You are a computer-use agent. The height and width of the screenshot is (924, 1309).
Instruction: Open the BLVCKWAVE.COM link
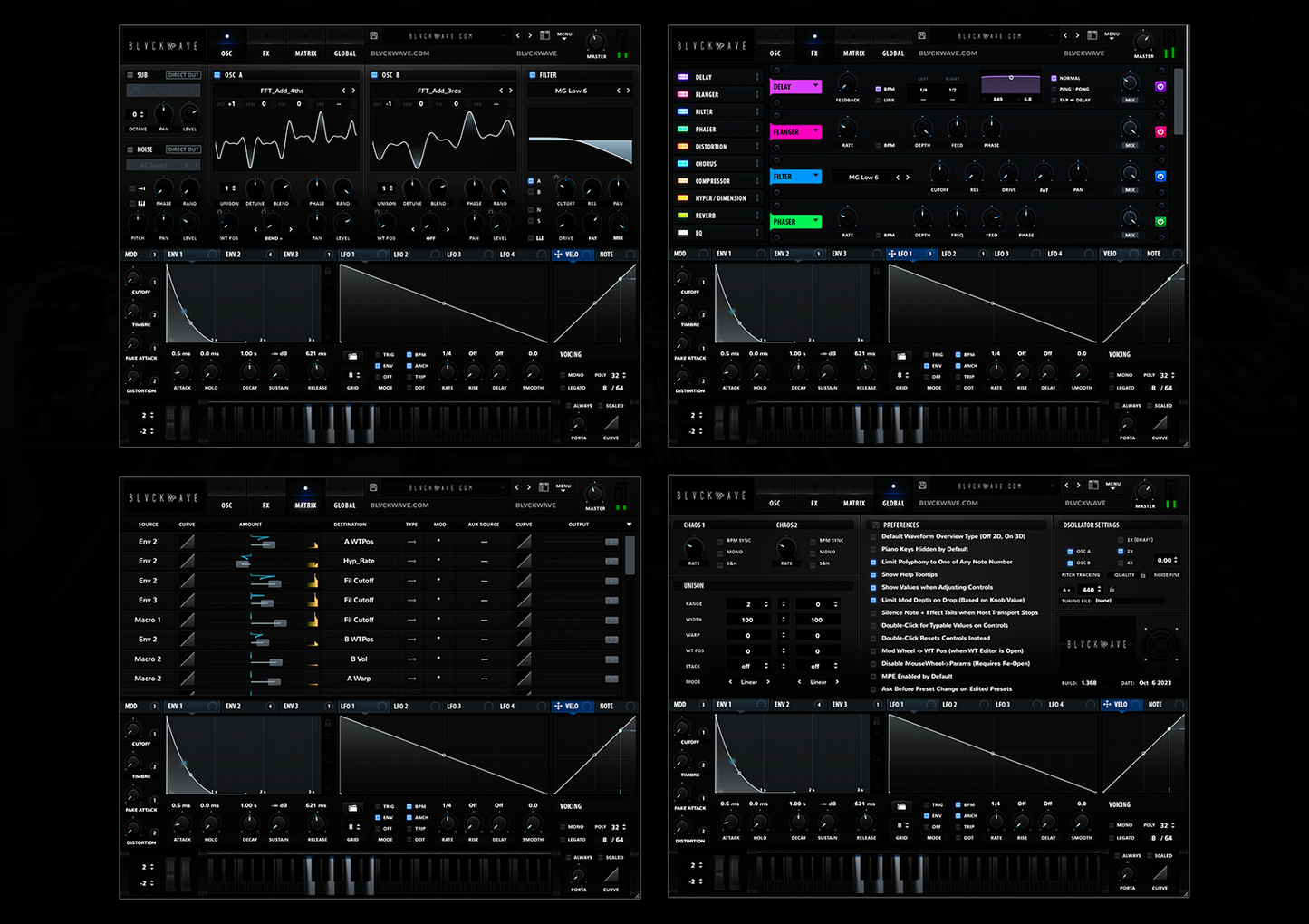[399, 53]
